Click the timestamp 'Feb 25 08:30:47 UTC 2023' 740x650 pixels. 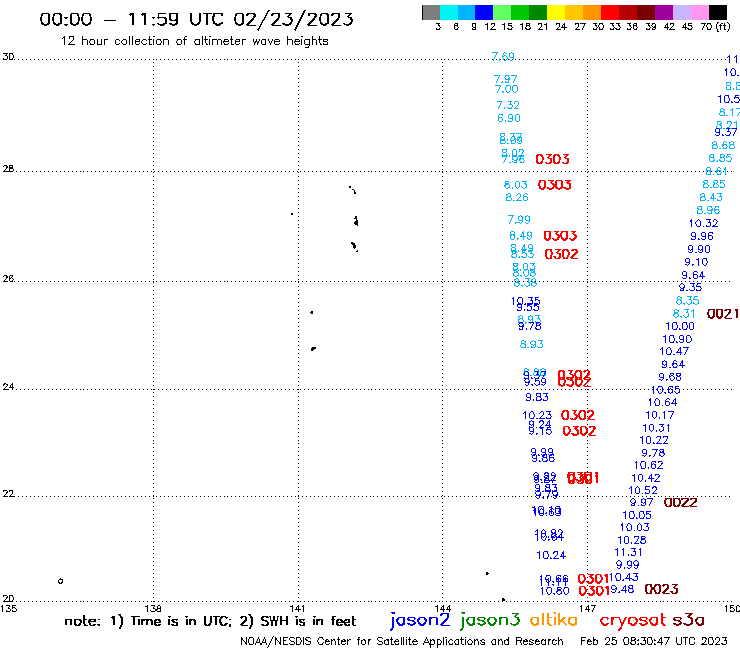pos(654,641)
